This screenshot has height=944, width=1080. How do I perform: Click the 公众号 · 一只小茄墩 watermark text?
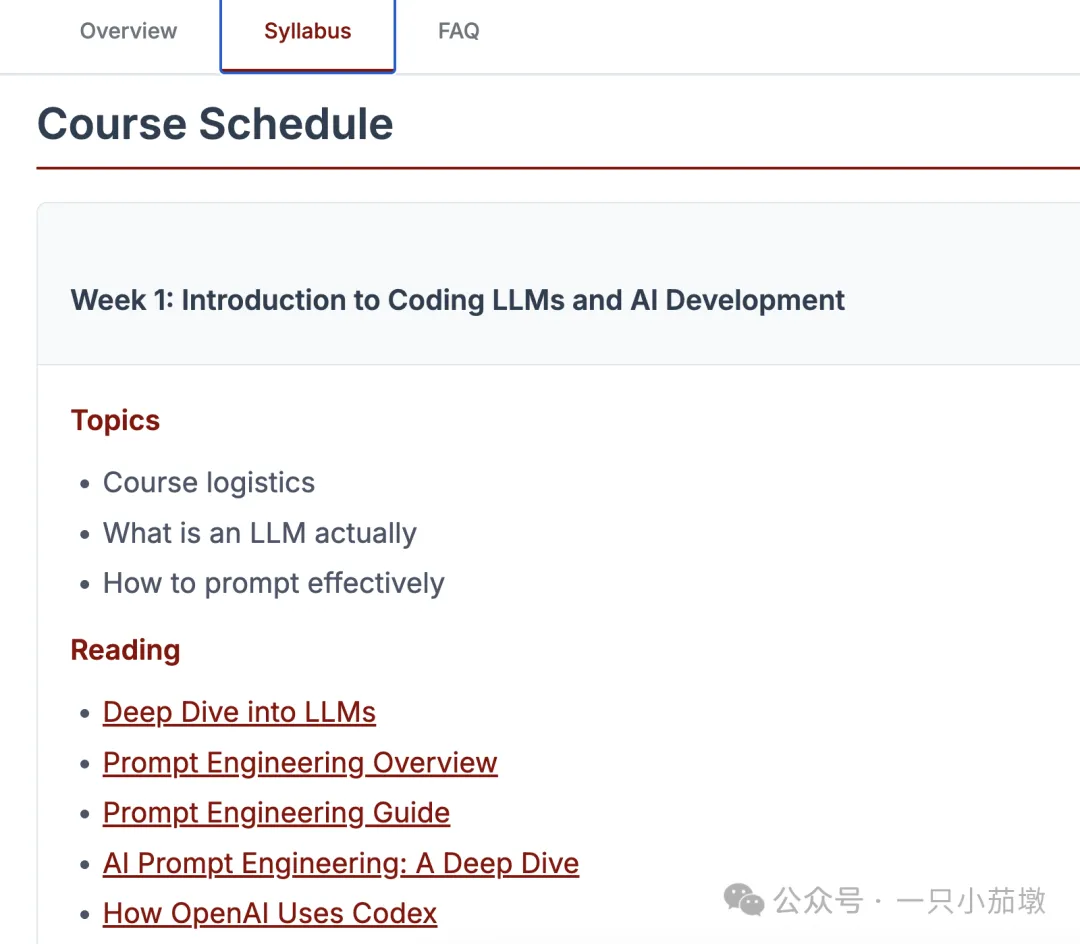(x=910, y=901)
